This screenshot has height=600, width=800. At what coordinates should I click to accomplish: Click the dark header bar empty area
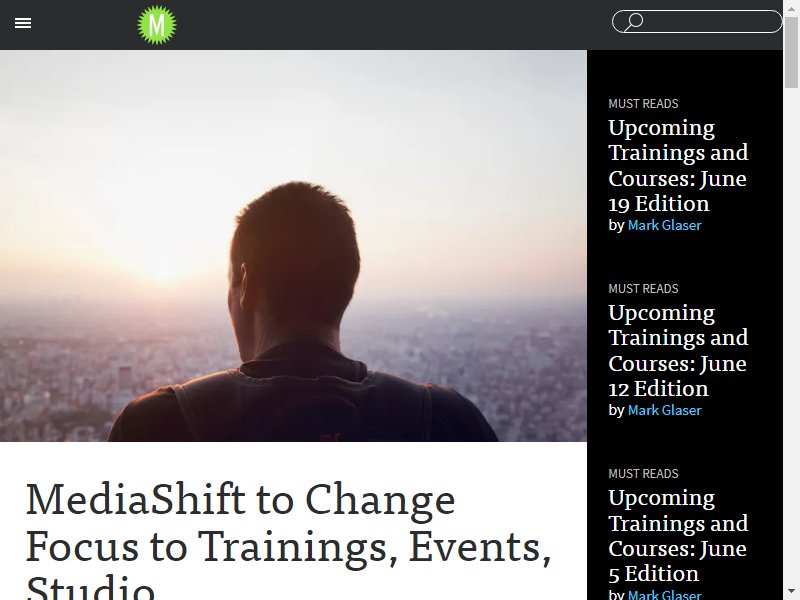pos(393,24)
